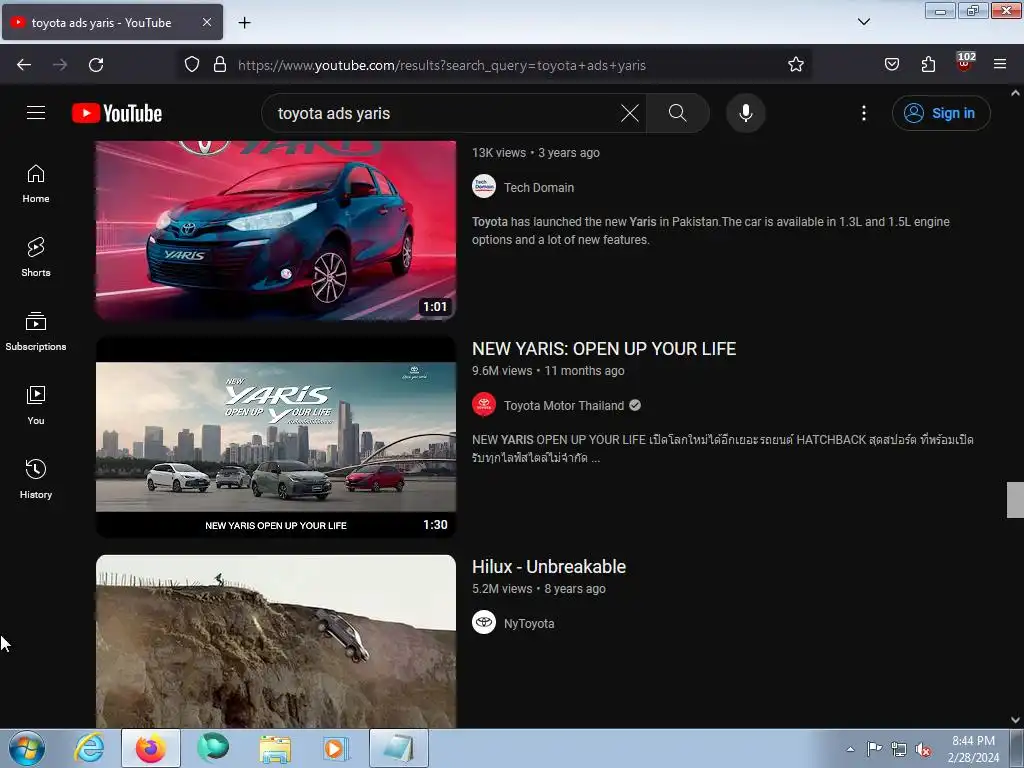Image resolution: width=1024 pixels, height=768 pixels.
Task: Open the Windows Start menu
Action: point(27,748)
